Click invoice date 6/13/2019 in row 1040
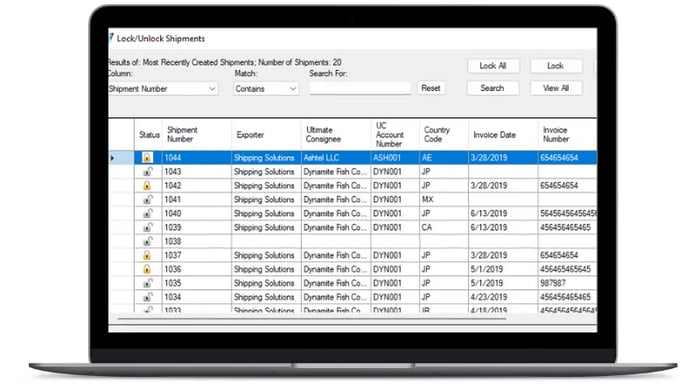The width and height of the screenshot is (700, 390). click(x=503, y=213)
